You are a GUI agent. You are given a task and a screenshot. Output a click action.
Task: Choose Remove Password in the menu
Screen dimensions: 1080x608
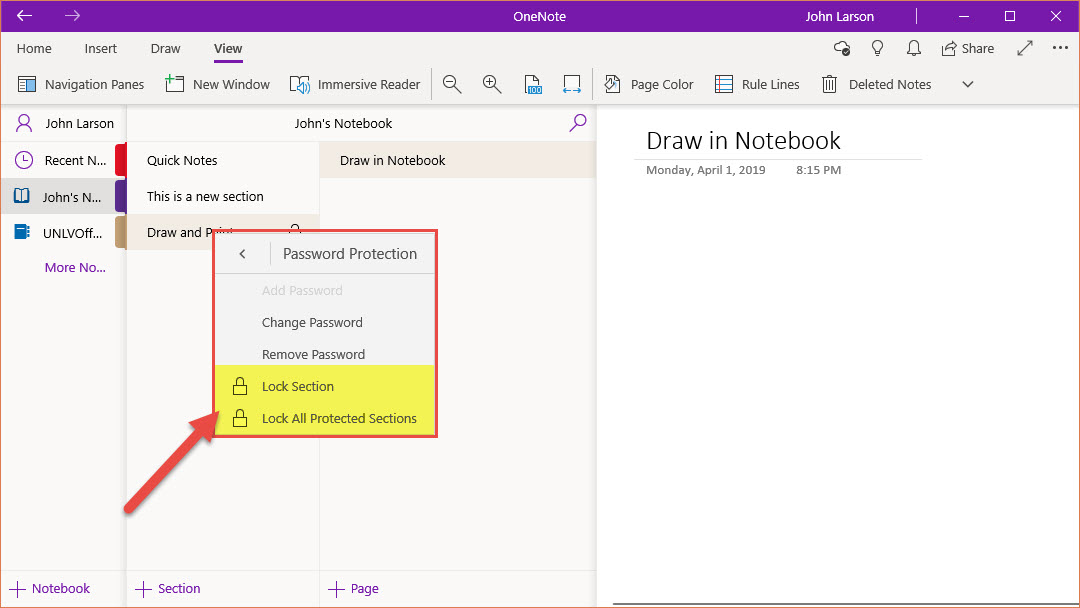313,355
